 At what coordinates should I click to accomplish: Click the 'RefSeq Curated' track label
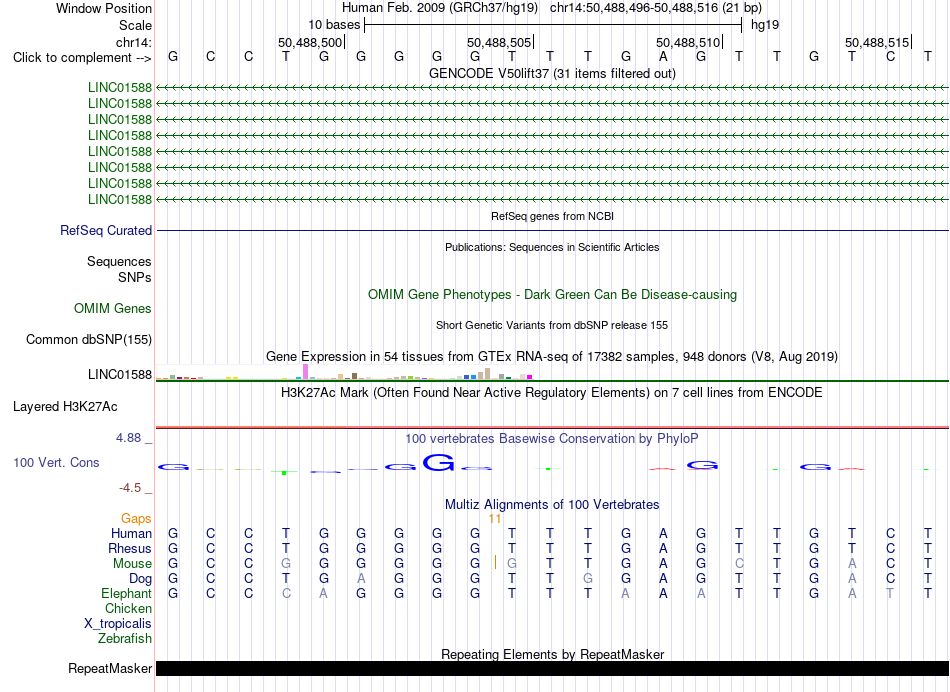[x=106, y=230]
